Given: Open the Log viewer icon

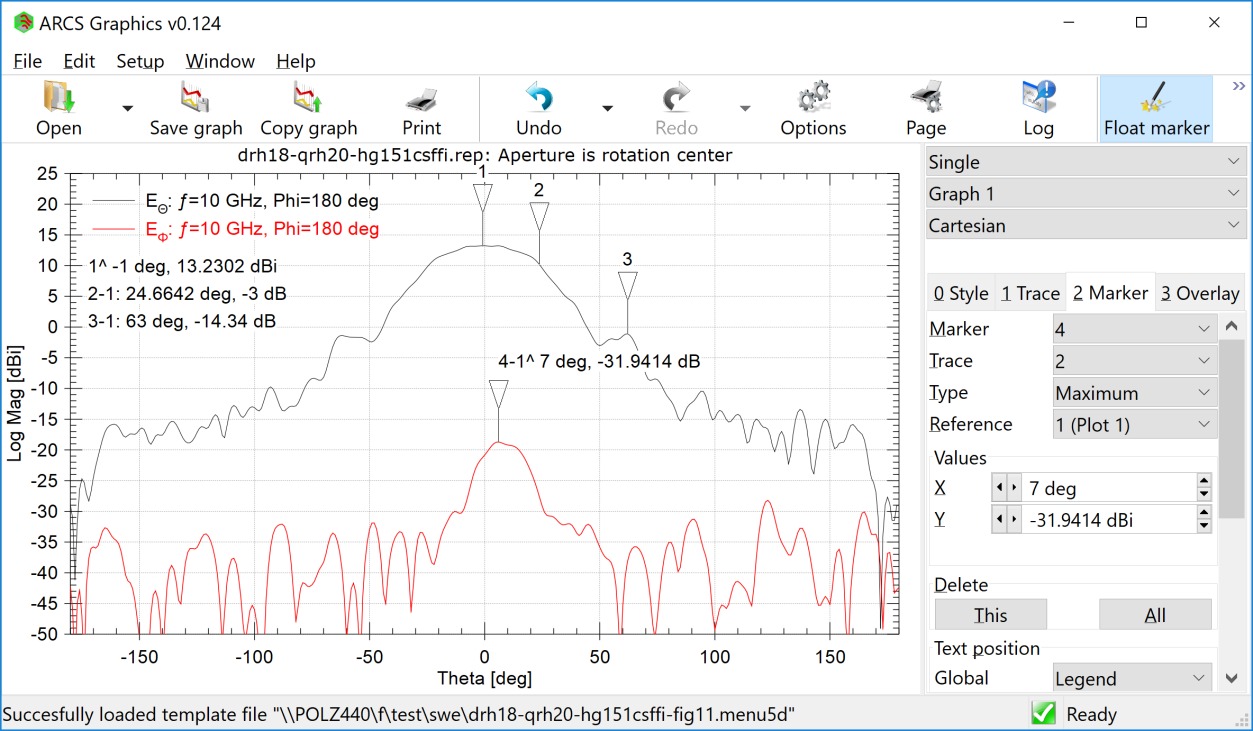Looking at the screenshot, I should (x=1038, y=99).
